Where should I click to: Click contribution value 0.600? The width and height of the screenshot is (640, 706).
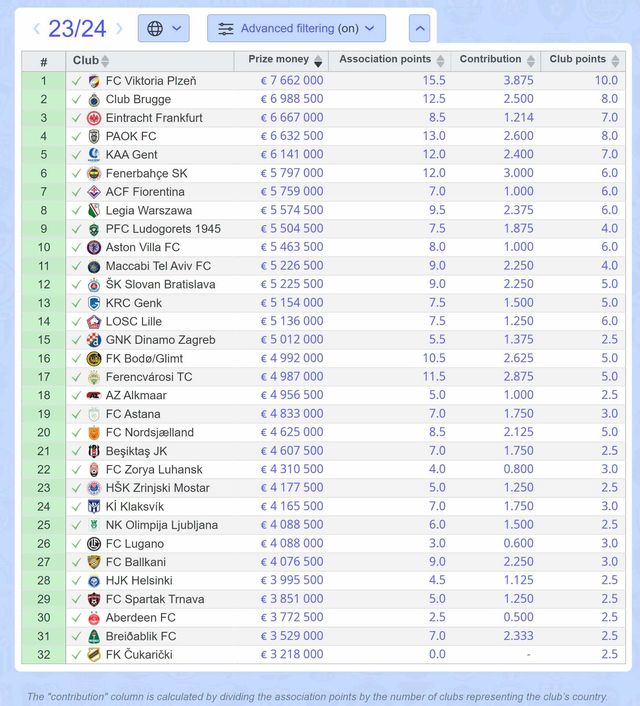pos(518,543)
